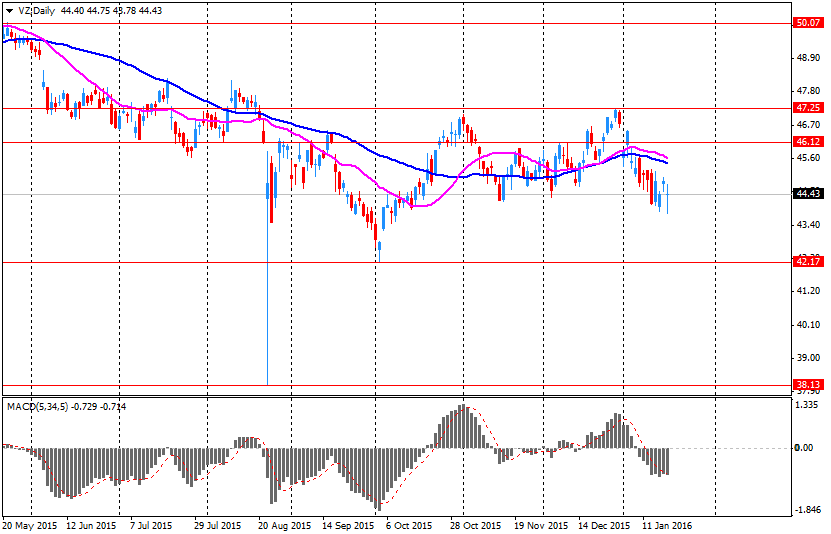
Task: Click the 1.335 MACD scale value
Action: tap(808, 406)
